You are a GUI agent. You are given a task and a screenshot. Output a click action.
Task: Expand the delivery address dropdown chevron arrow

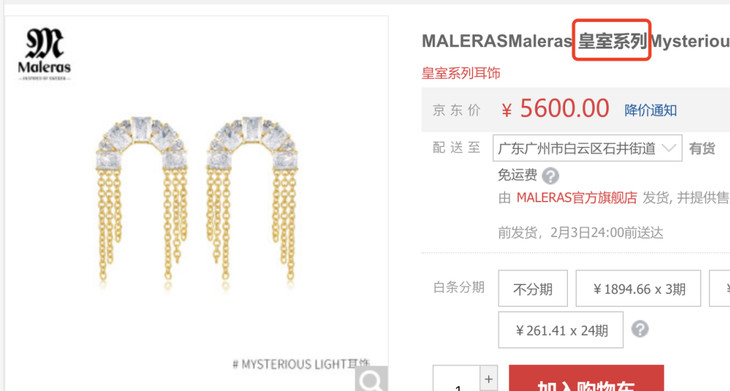pyautogui.click(x=669, y=148)
